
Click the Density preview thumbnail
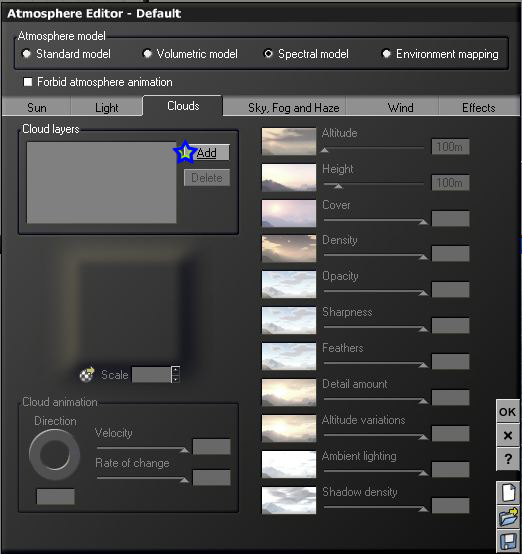289,248
